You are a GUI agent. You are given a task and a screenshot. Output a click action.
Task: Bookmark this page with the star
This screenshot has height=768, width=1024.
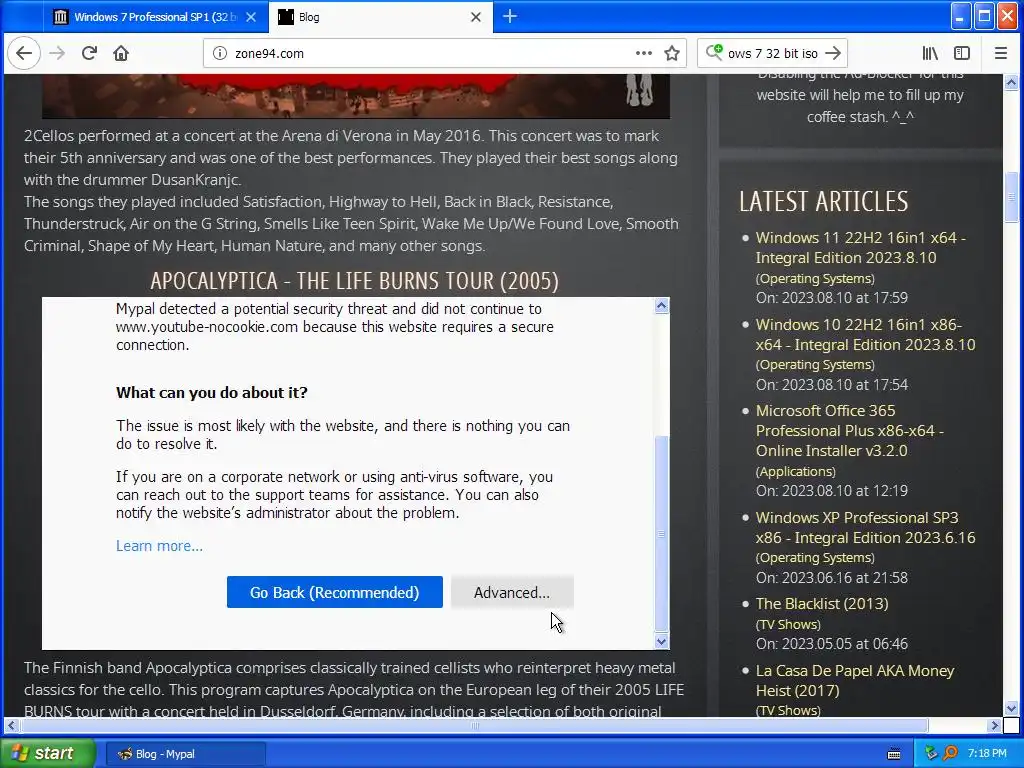(x=672, y=53)
